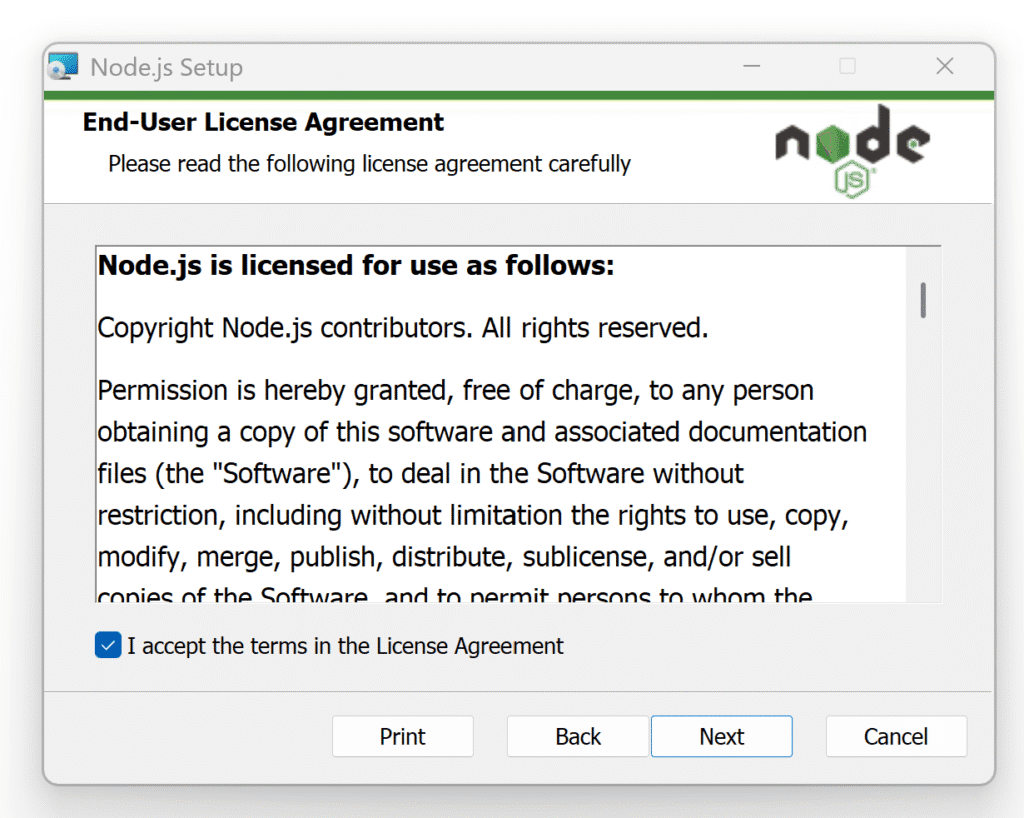Click the Copyright Node.js contributors line

403,328
